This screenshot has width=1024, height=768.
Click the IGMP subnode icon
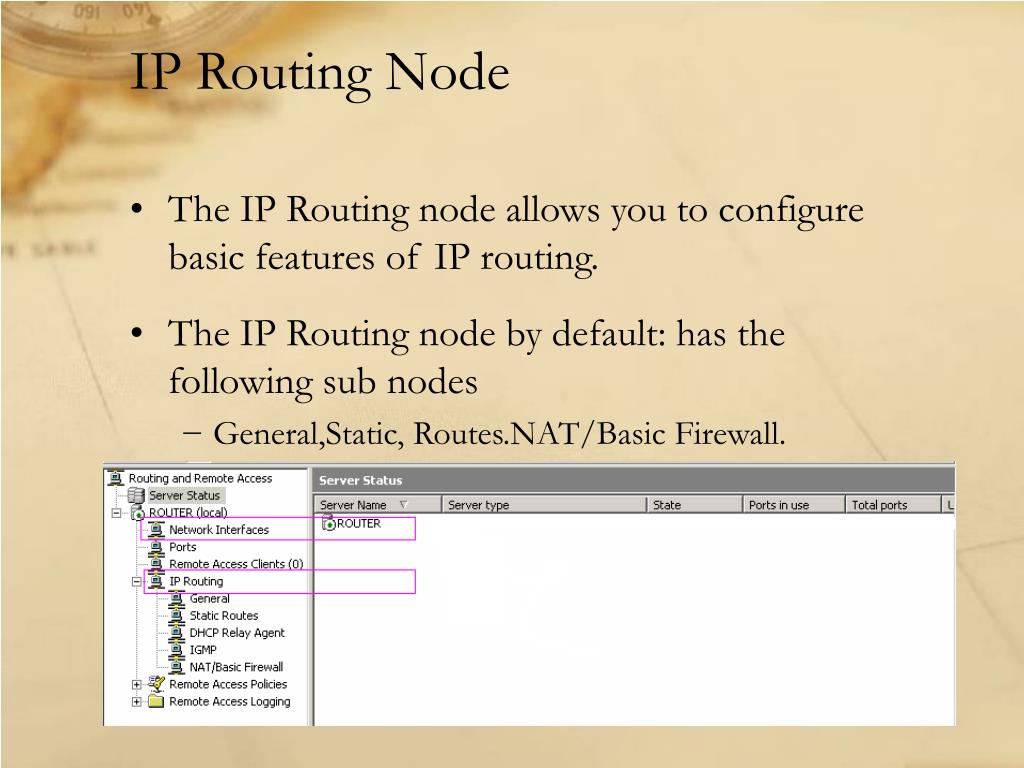[176, 650]
